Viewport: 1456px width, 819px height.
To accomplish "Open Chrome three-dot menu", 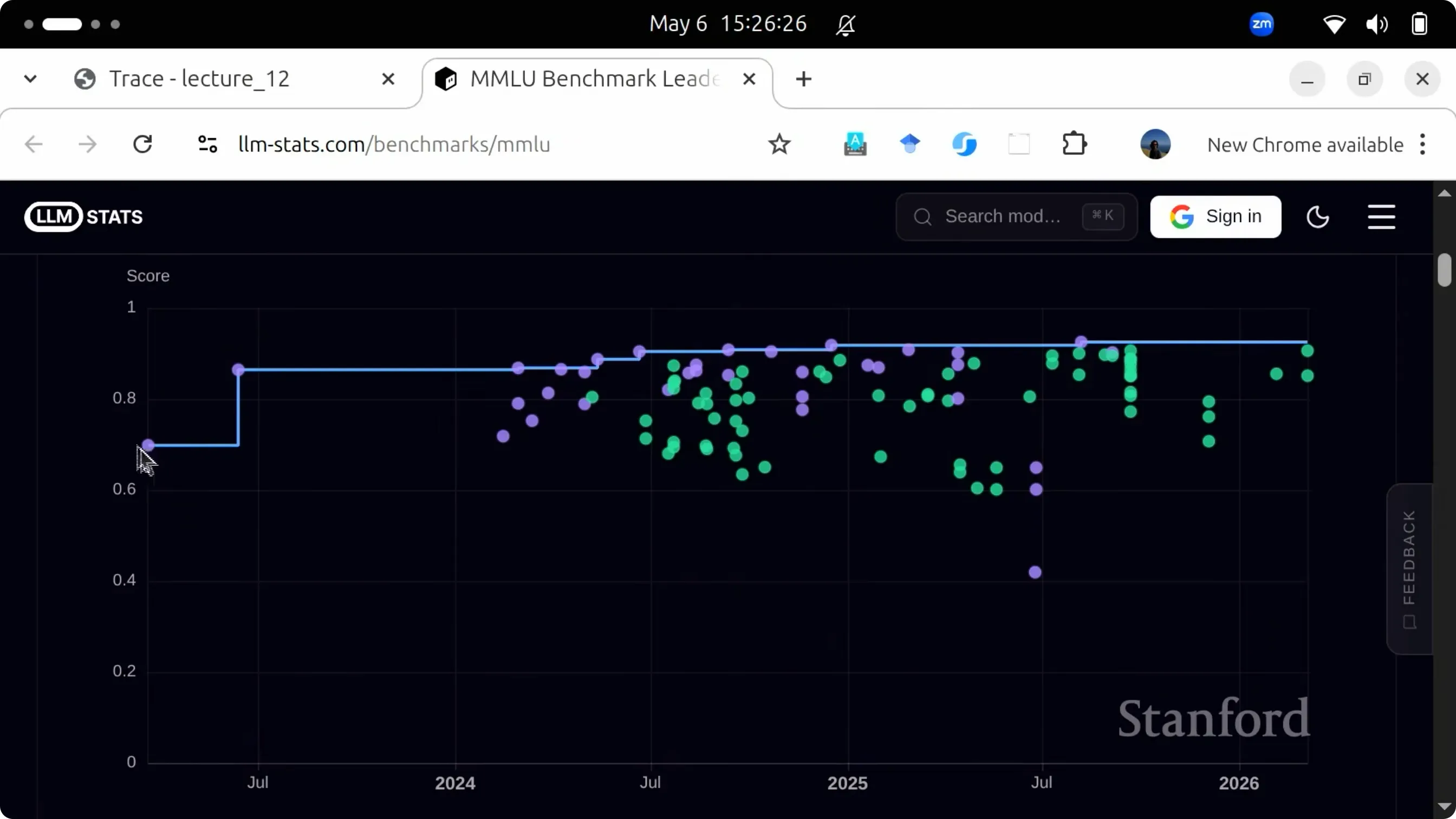I will click(1422, 144).
